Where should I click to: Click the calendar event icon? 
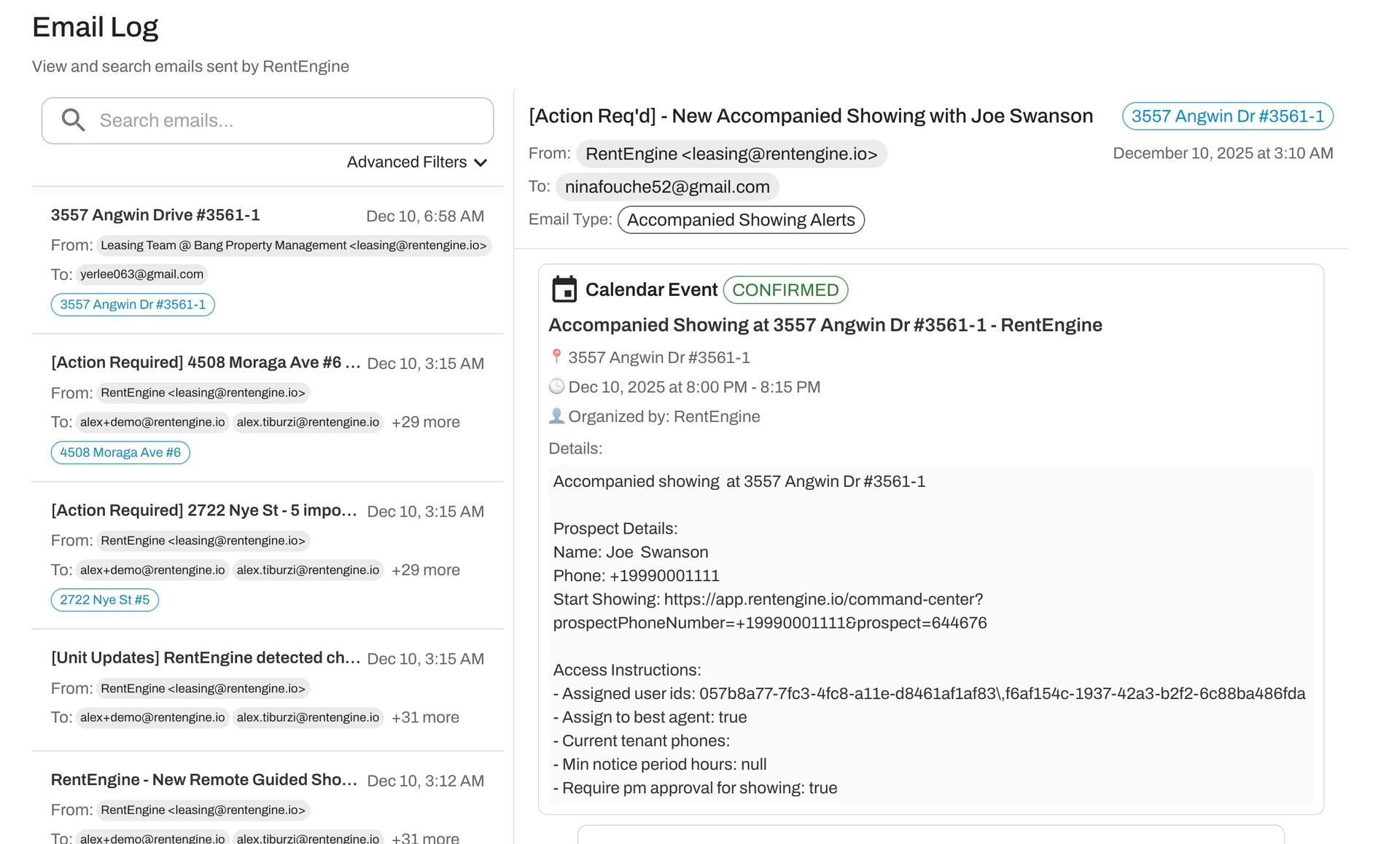pos(564,289)
